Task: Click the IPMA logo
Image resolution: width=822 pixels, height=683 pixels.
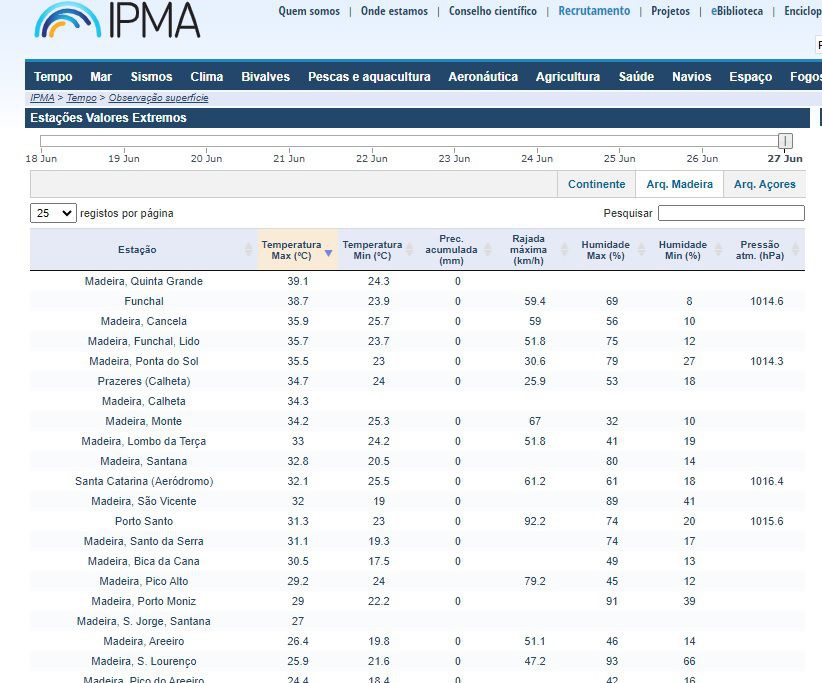Action: [117, 20]
